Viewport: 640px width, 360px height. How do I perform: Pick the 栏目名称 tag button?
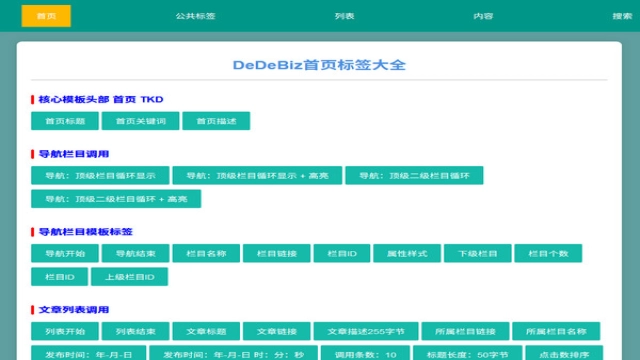pyautogui.click(x=206, y=253)
